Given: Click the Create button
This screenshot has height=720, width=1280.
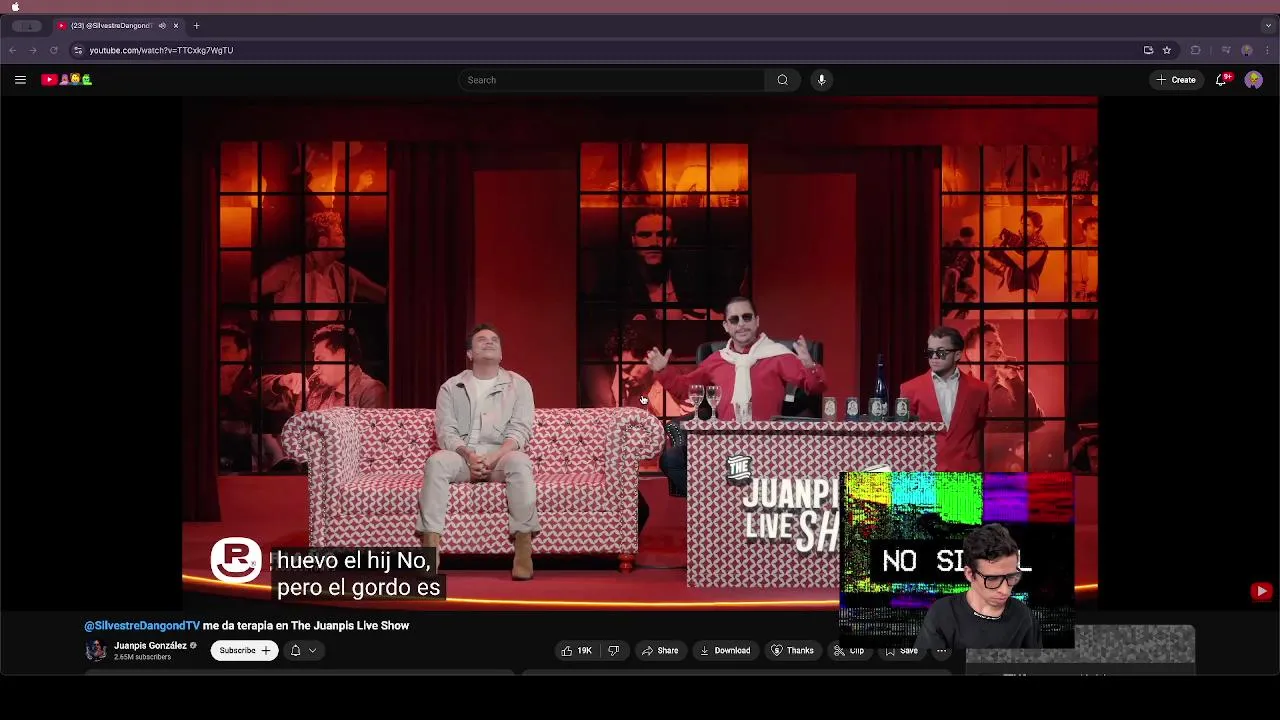Looking at the screenshot, I should 1176,80.
